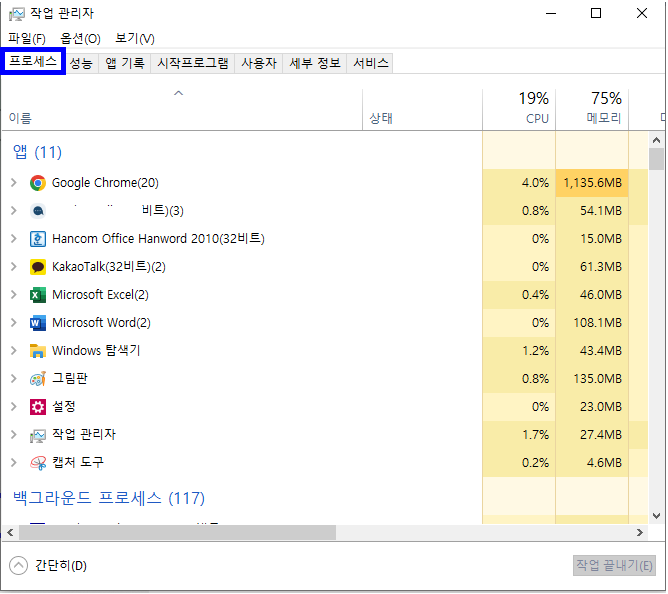Click the horizontal scrollbar right arrow
Viewport: 668px width, 594px height.
tap(639, 533)
